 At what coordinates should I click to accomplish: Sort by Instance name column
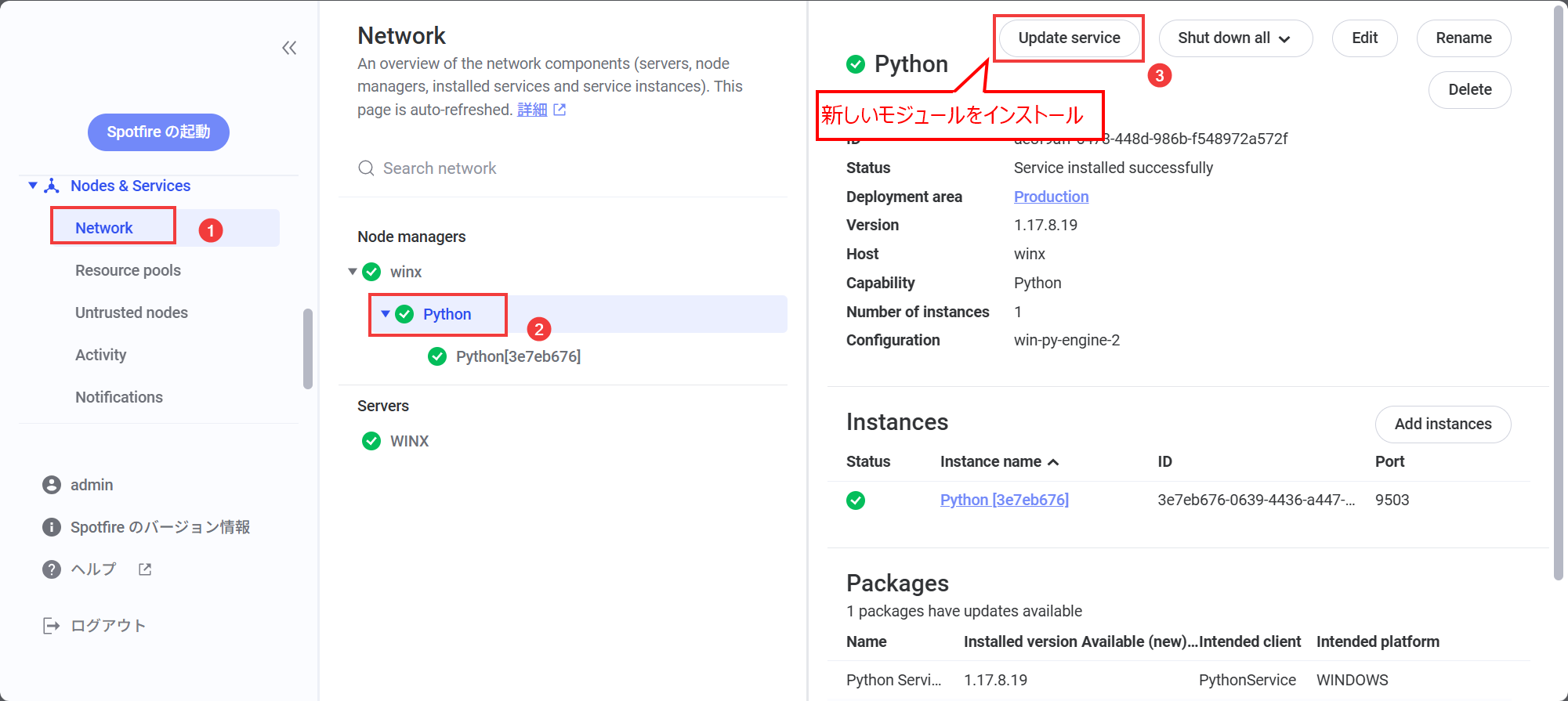(999, 461)
